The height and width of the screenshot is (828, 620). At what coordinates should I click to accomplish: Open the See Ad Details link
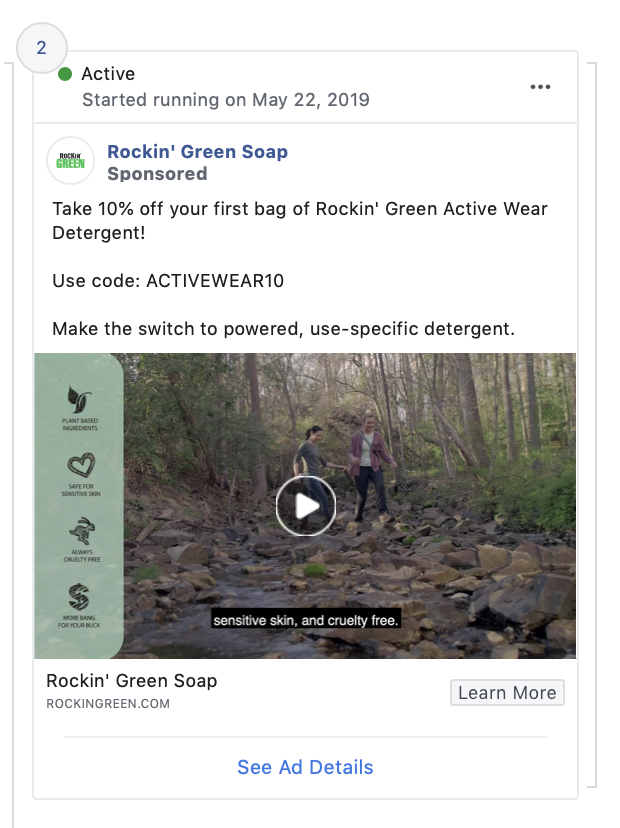point(305,767)
